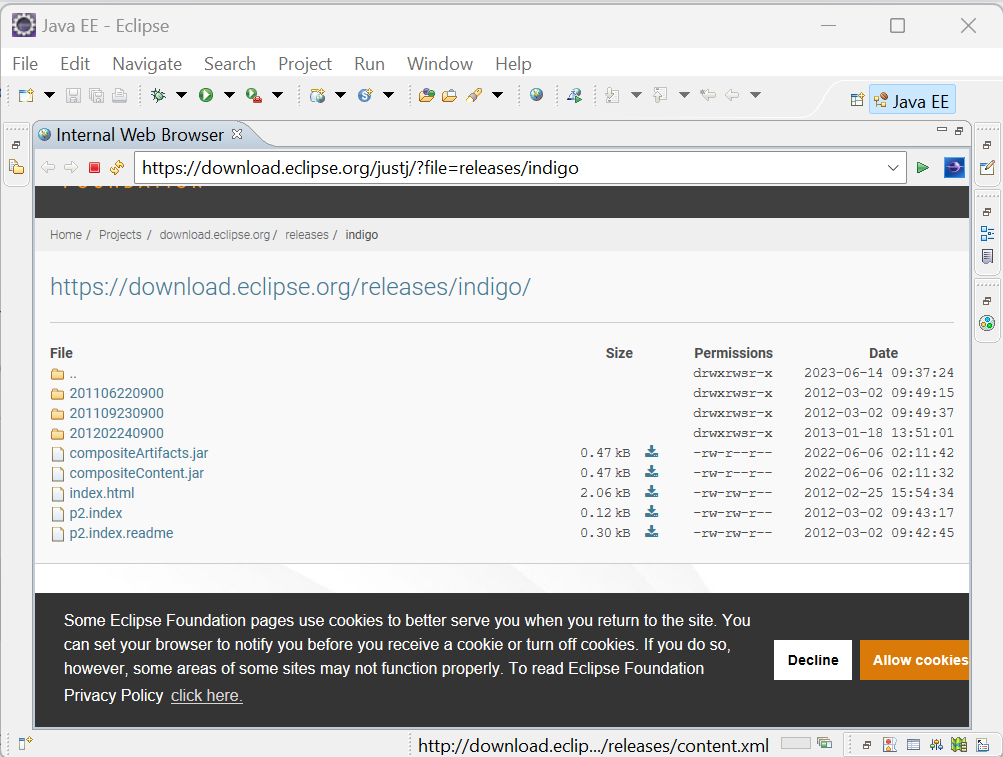Select the Internal Web Browser tab
This screenshot has width=1003, height=757.
pyautogui.click(x=139, y=135)
